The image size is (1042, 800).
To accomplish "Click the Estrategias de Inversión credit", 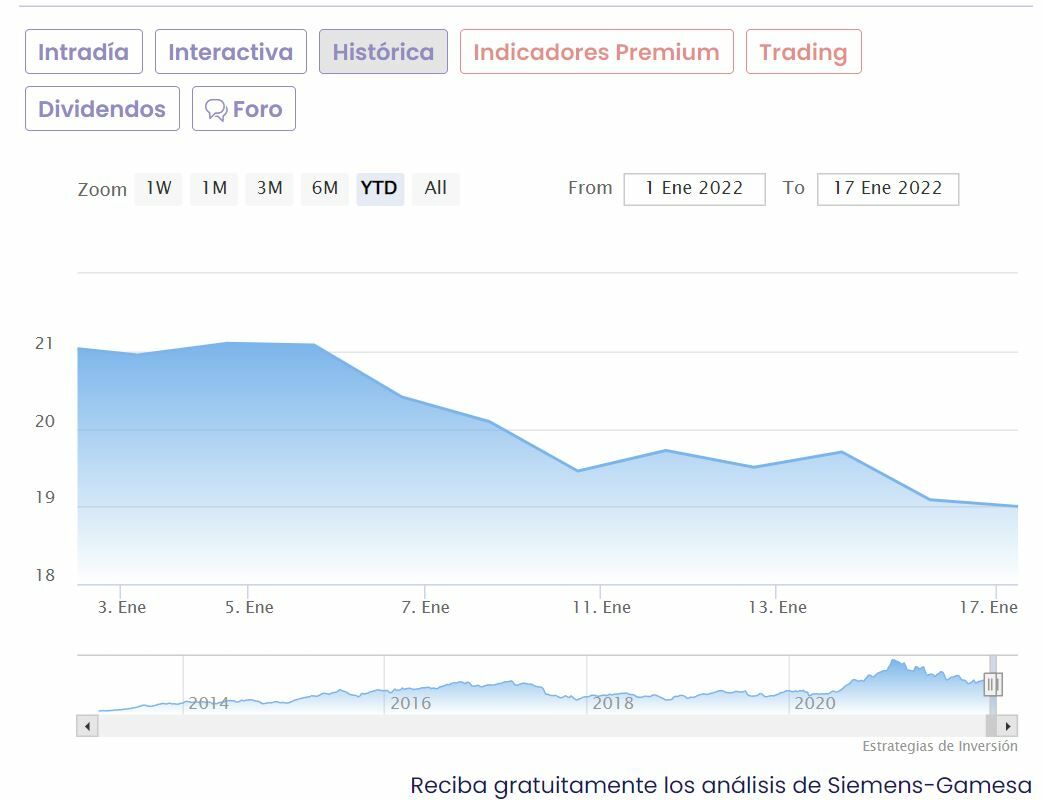I will tap(940, 747).
